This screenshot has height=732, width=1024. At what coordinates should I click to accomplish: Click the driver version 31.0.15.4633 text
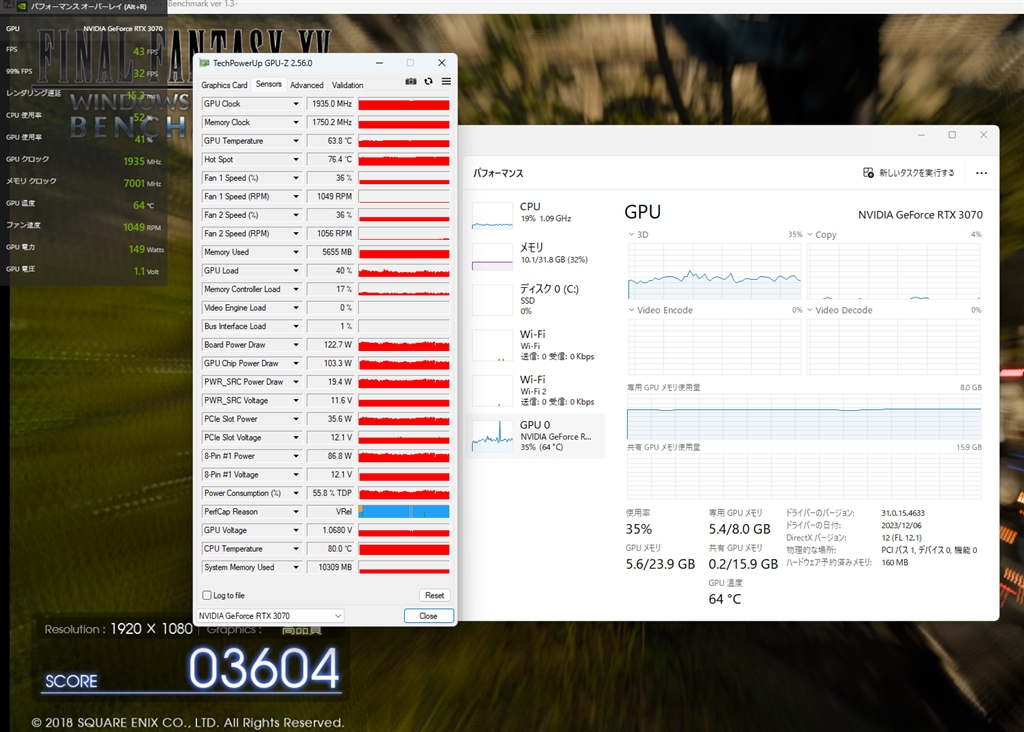click(x=903, y=513)
